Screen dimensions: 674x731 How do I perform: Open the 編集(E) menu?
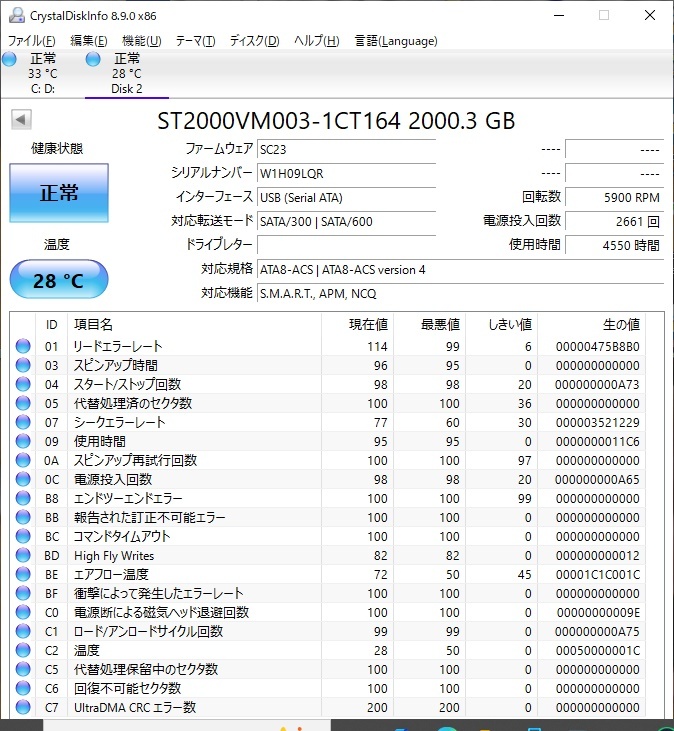pyautogui.click(x=89, y=41)
